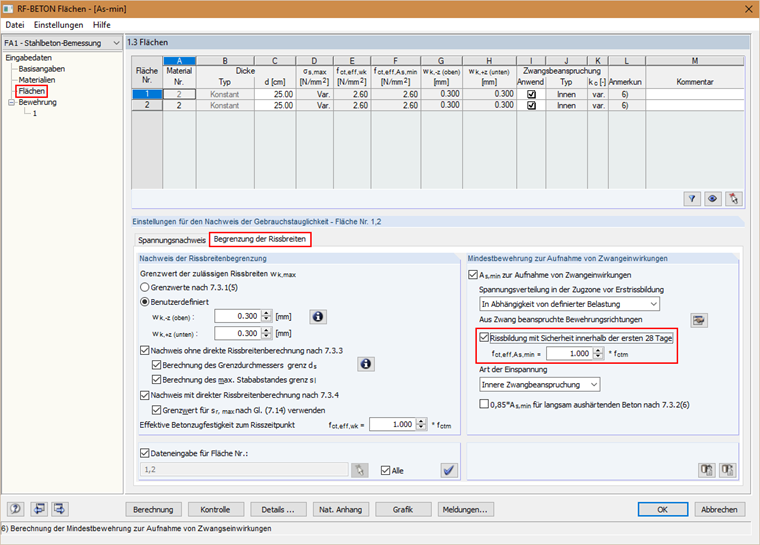The height and width of the screenshot is (545, 760).
Task: Toggle Nachweis mit direkter Rissbreitenberechnung 7.3.4
Action: (x=144, y=395)
